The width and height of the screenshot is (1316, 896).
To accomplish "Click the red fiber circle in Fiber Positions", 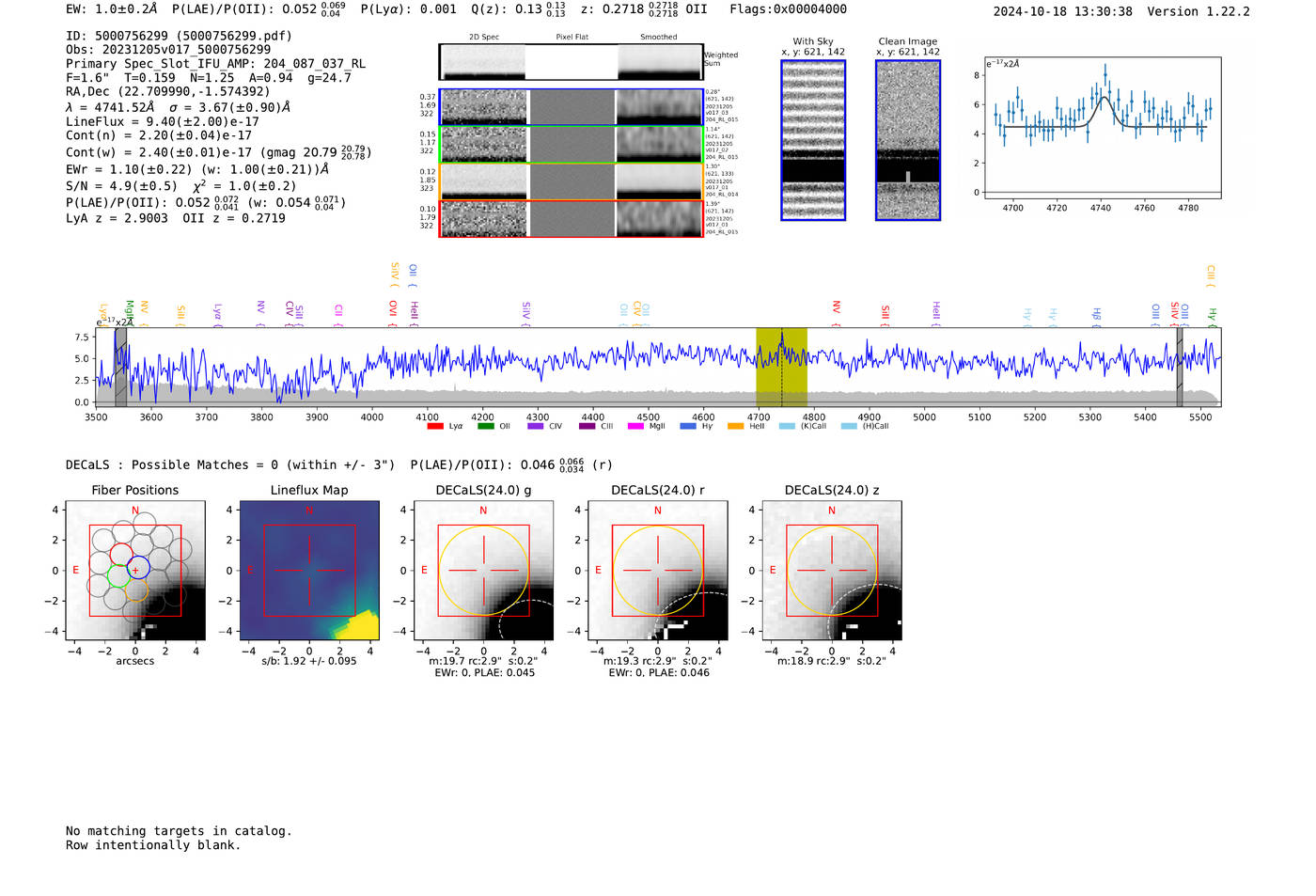I will click(x=121, y=553).
